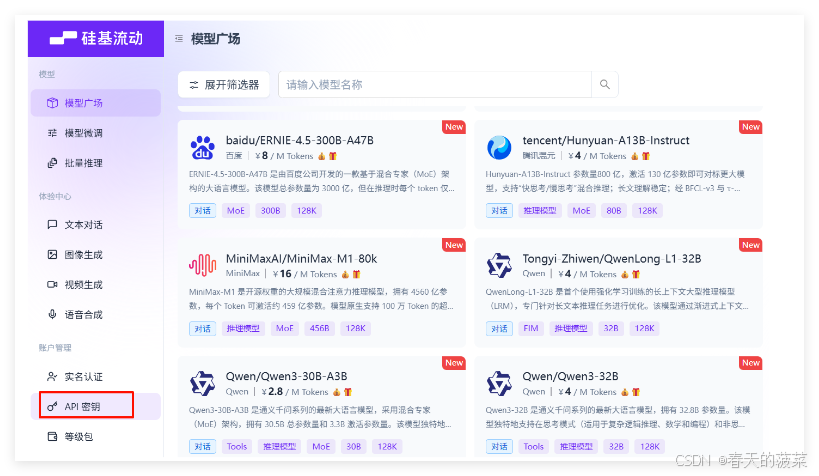Click the SiliconFlow logo in header
This screenshot has height=476, width=819.
[x=96, y=38]
